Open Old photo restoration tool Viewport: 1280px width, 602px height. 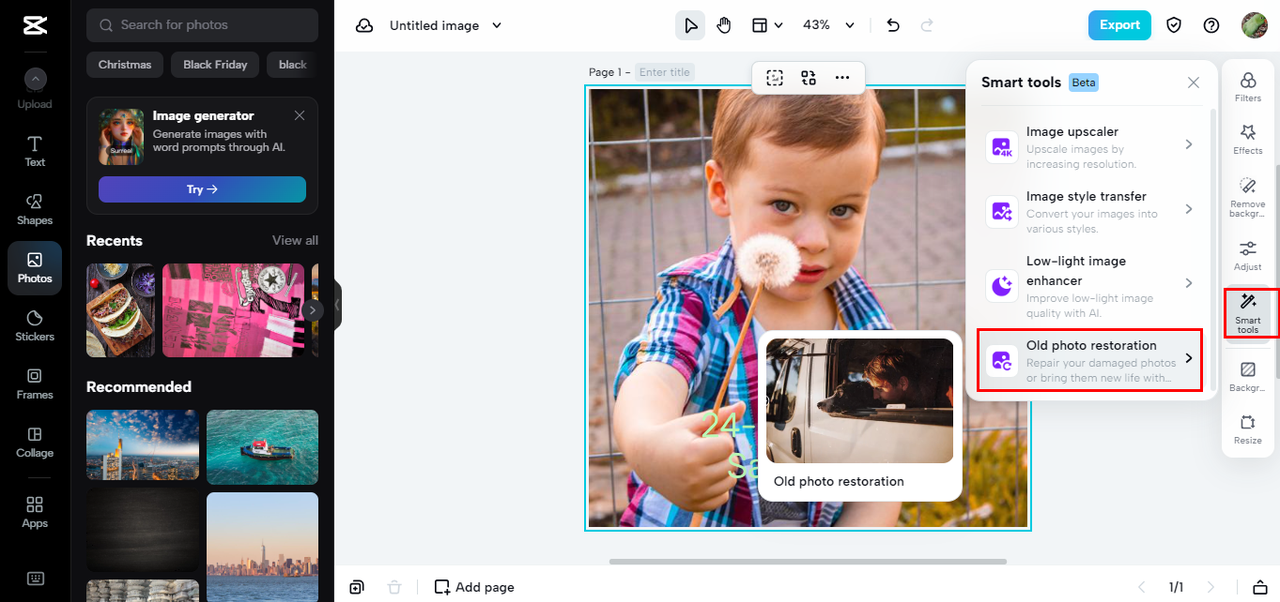[x=1090, y=360]
